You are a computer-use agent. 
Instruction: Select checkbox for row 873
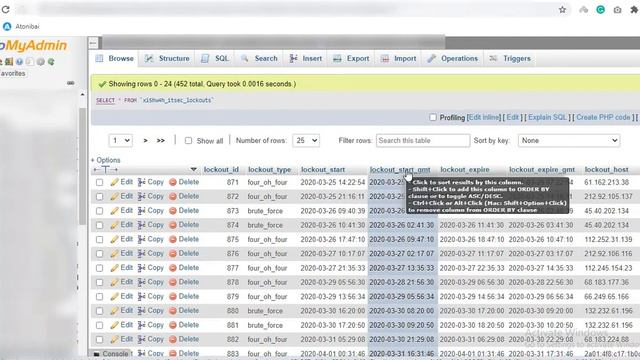100,211
